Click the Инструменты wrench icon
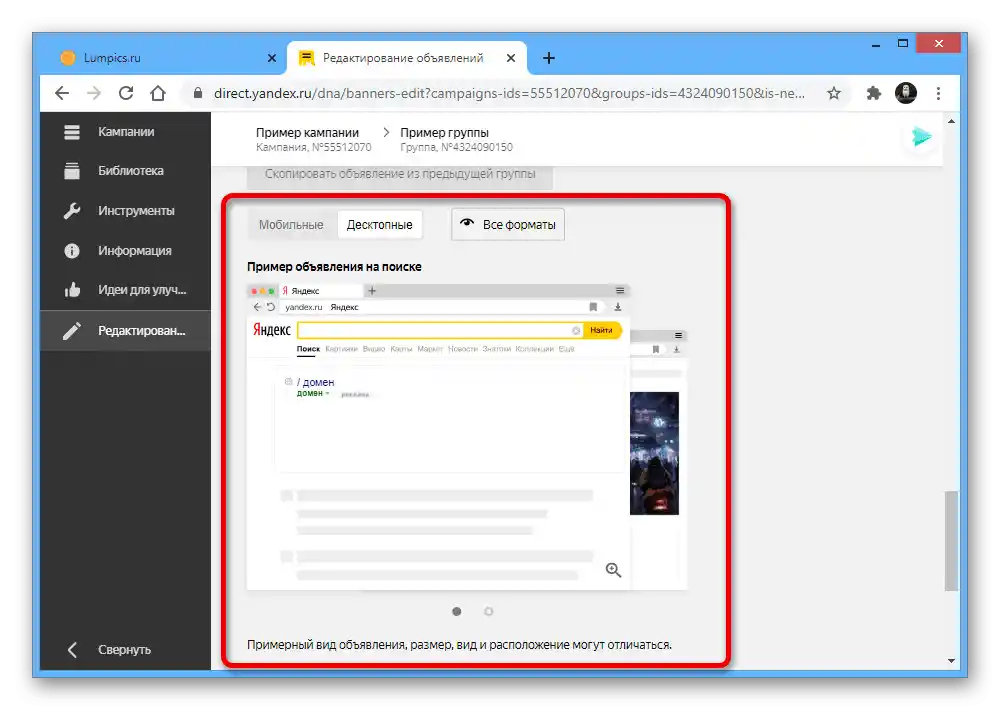 [71, 211]
